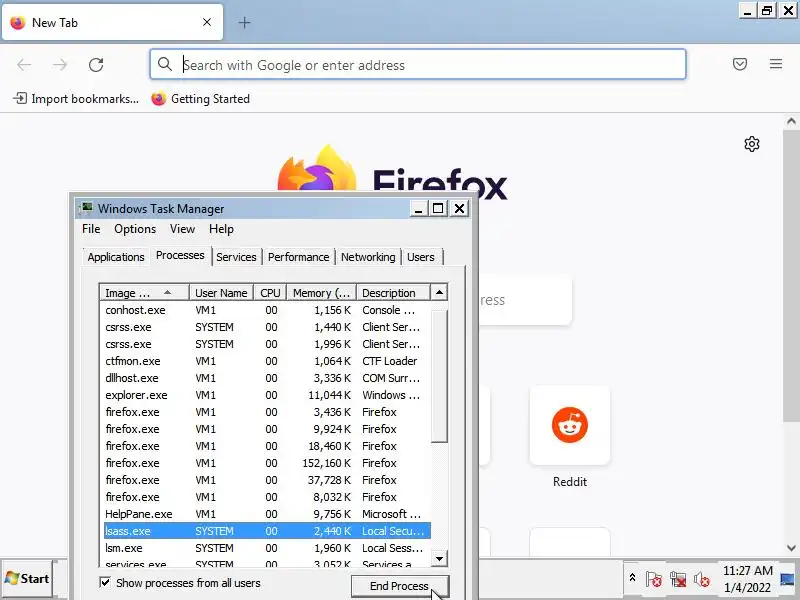Click the Firefox back arrow button
Screen dimensions: 800x600
(24, 65)
